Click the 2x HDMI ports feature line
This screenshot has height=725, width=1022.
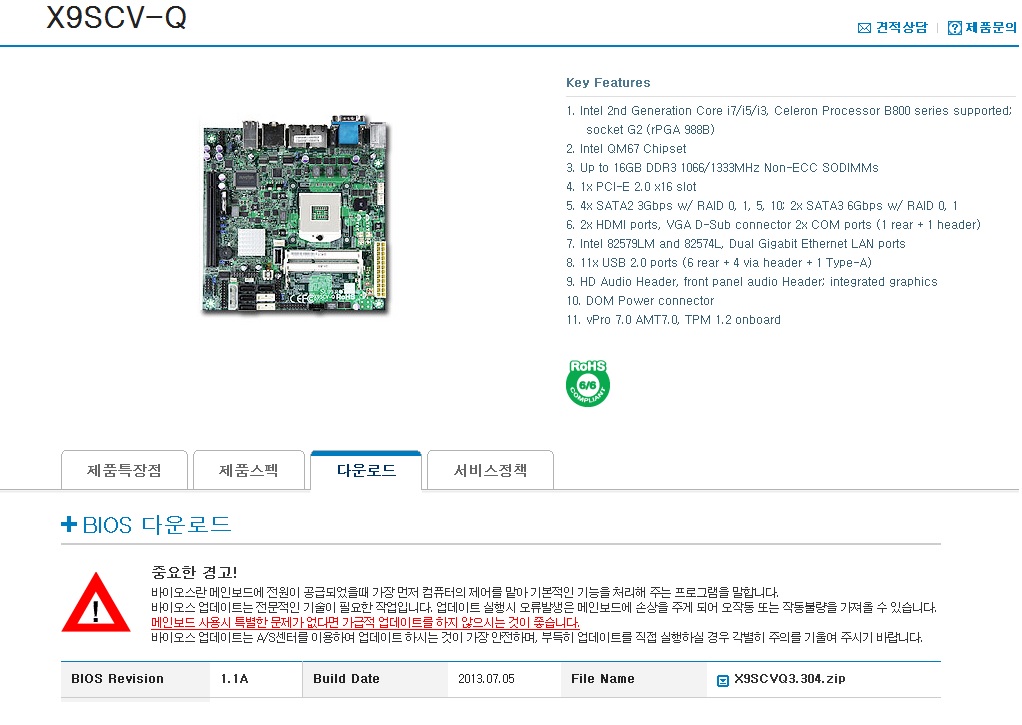click(773, 225)
